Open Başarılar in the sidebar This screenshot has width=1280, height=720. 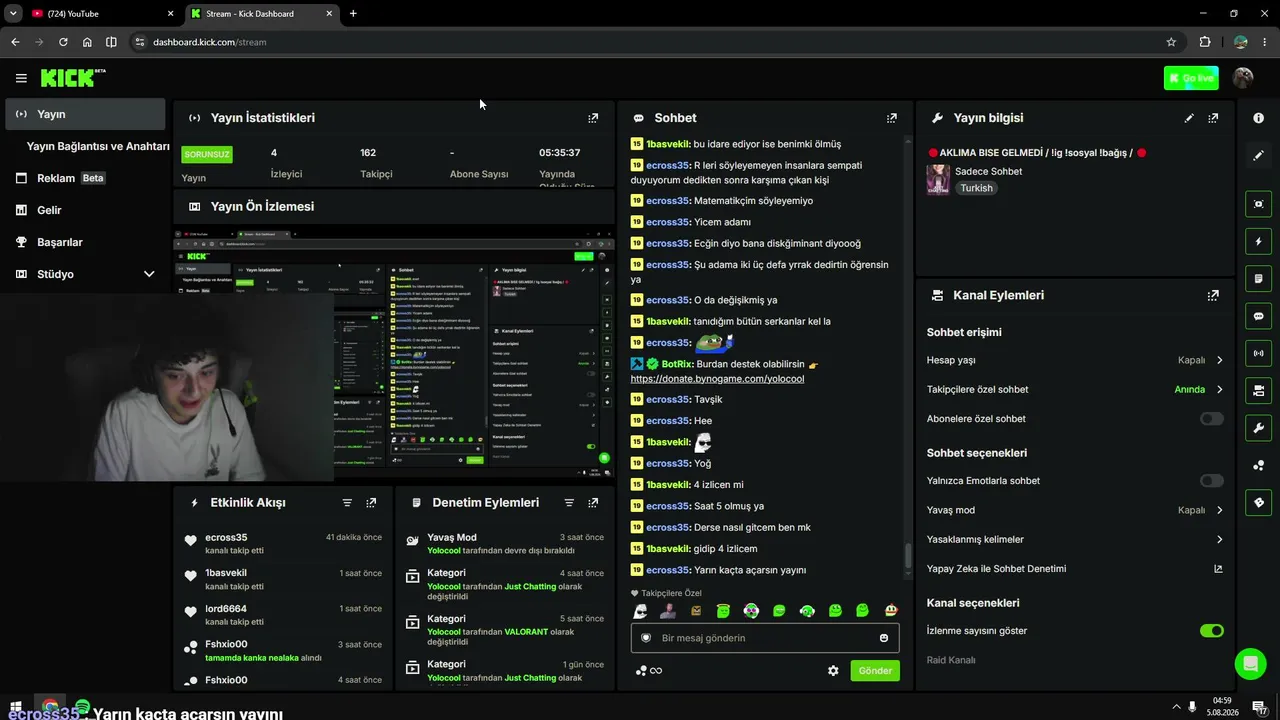(85, 242)
